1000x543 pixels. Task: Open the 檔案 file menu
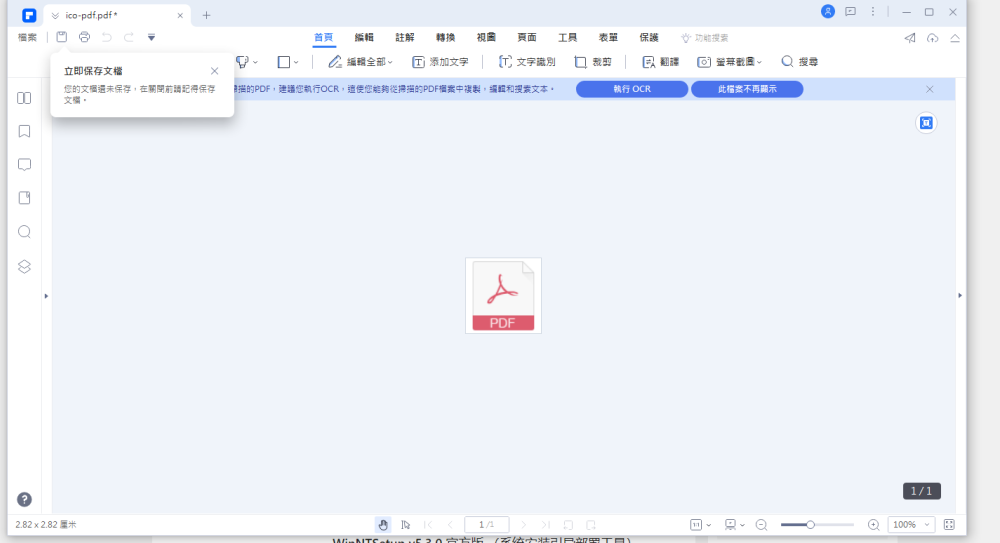click(x=27, y=38)
